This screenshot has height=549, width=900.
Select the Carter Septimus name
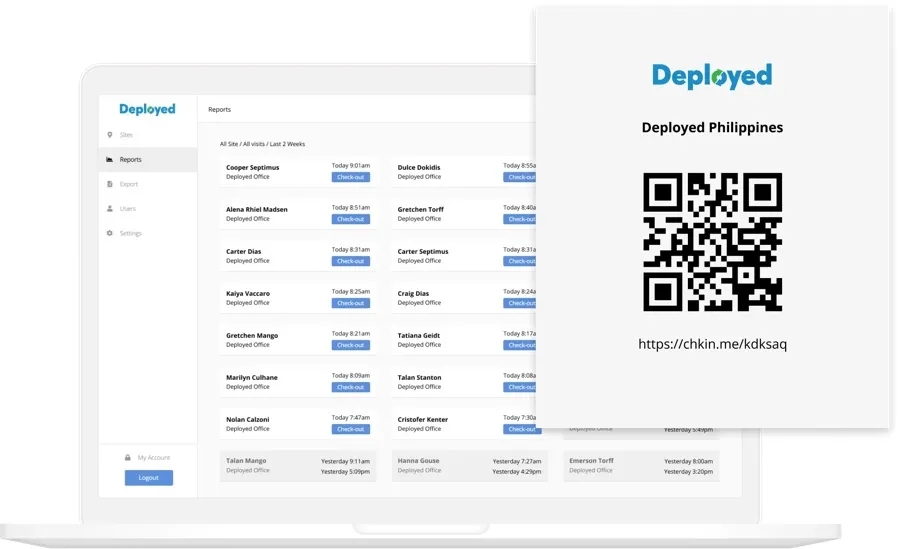point(423,252)
